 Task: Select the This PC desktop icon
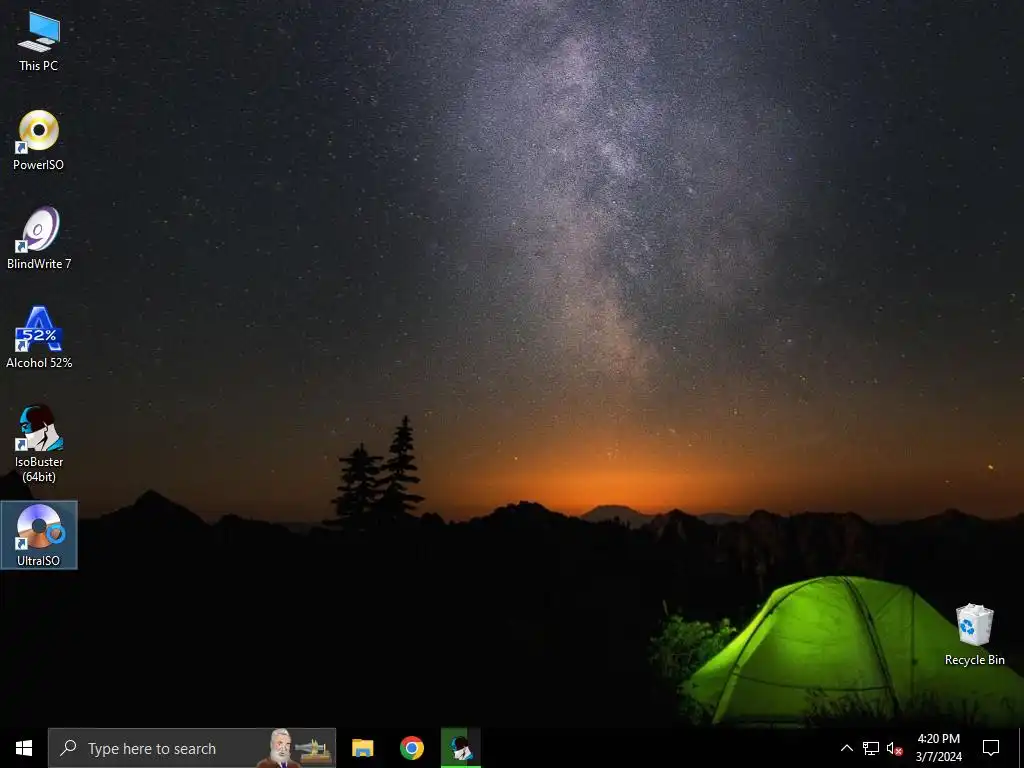(x=39, y=42)
